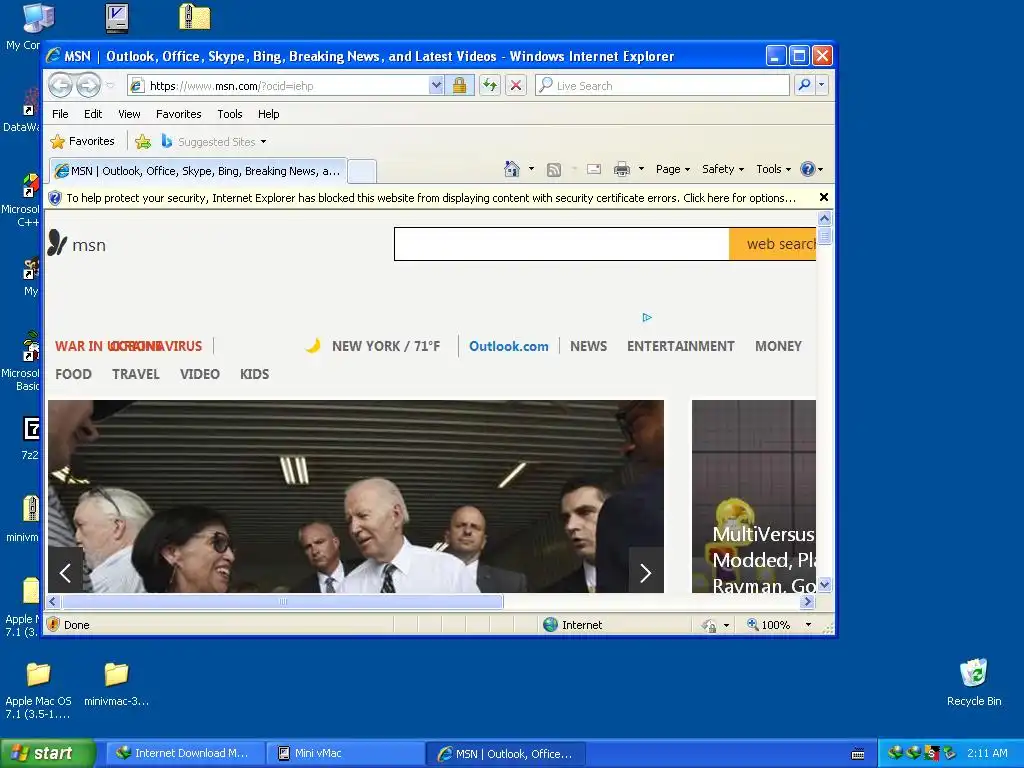Click the security lock icon in address bar
The image size is (1024, 768).
coord(460,85)
